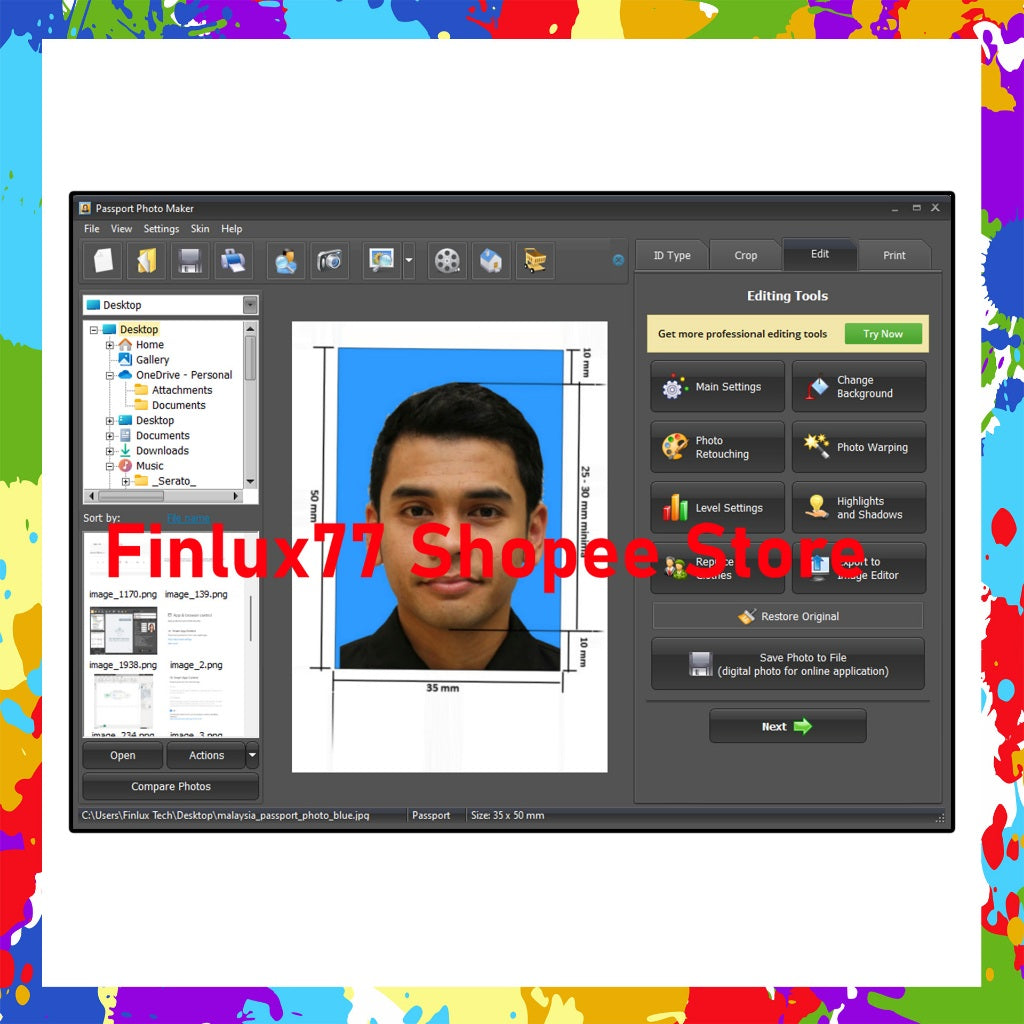Click the home website toolbar icon
This screenshot has width=1024, height=1024.
point(491,260)
